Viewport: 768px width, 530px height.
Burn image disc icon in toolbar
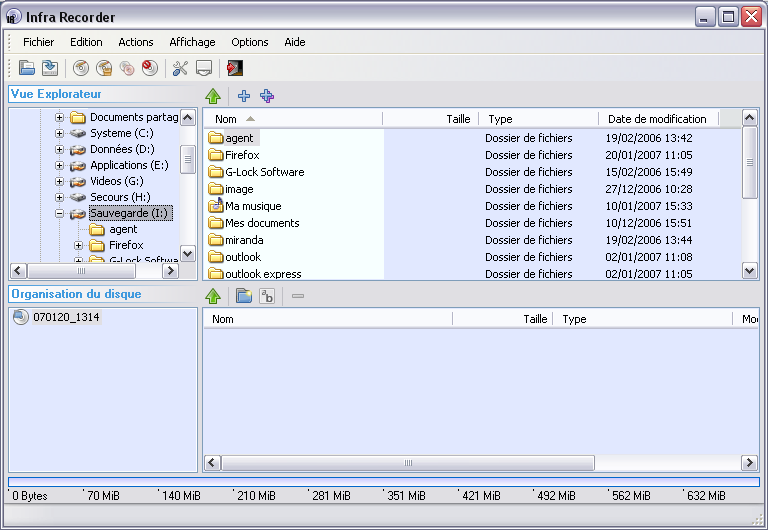click(x=104, y=68)
